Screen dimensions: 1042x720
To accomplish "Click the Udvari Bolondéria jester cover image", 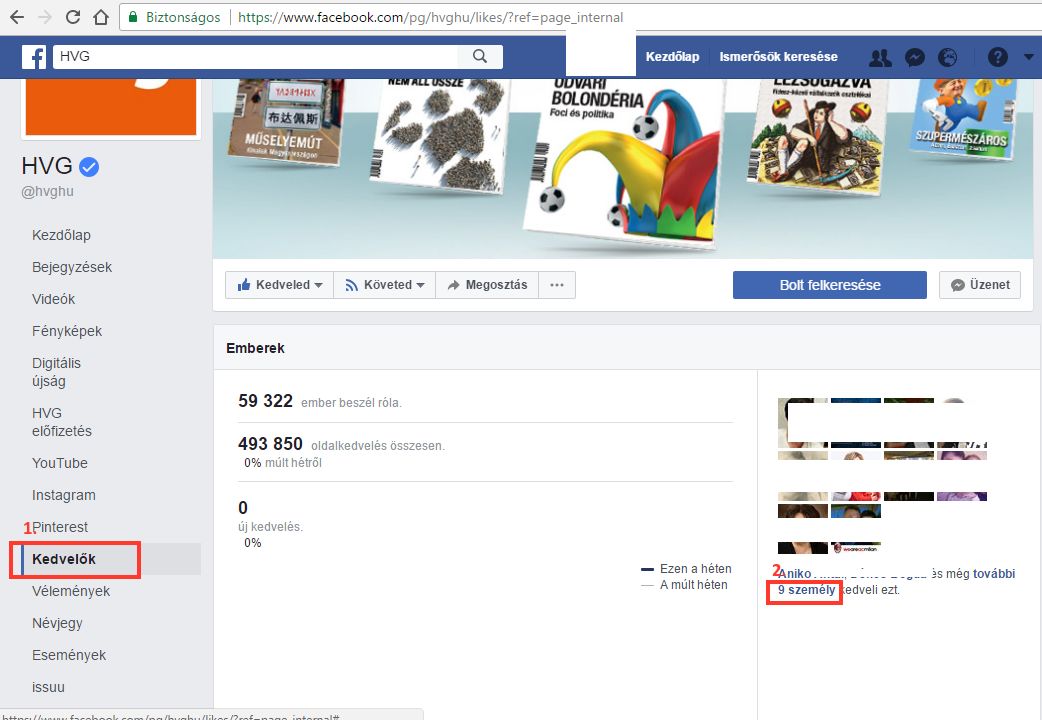I will (x=623, y=163).
